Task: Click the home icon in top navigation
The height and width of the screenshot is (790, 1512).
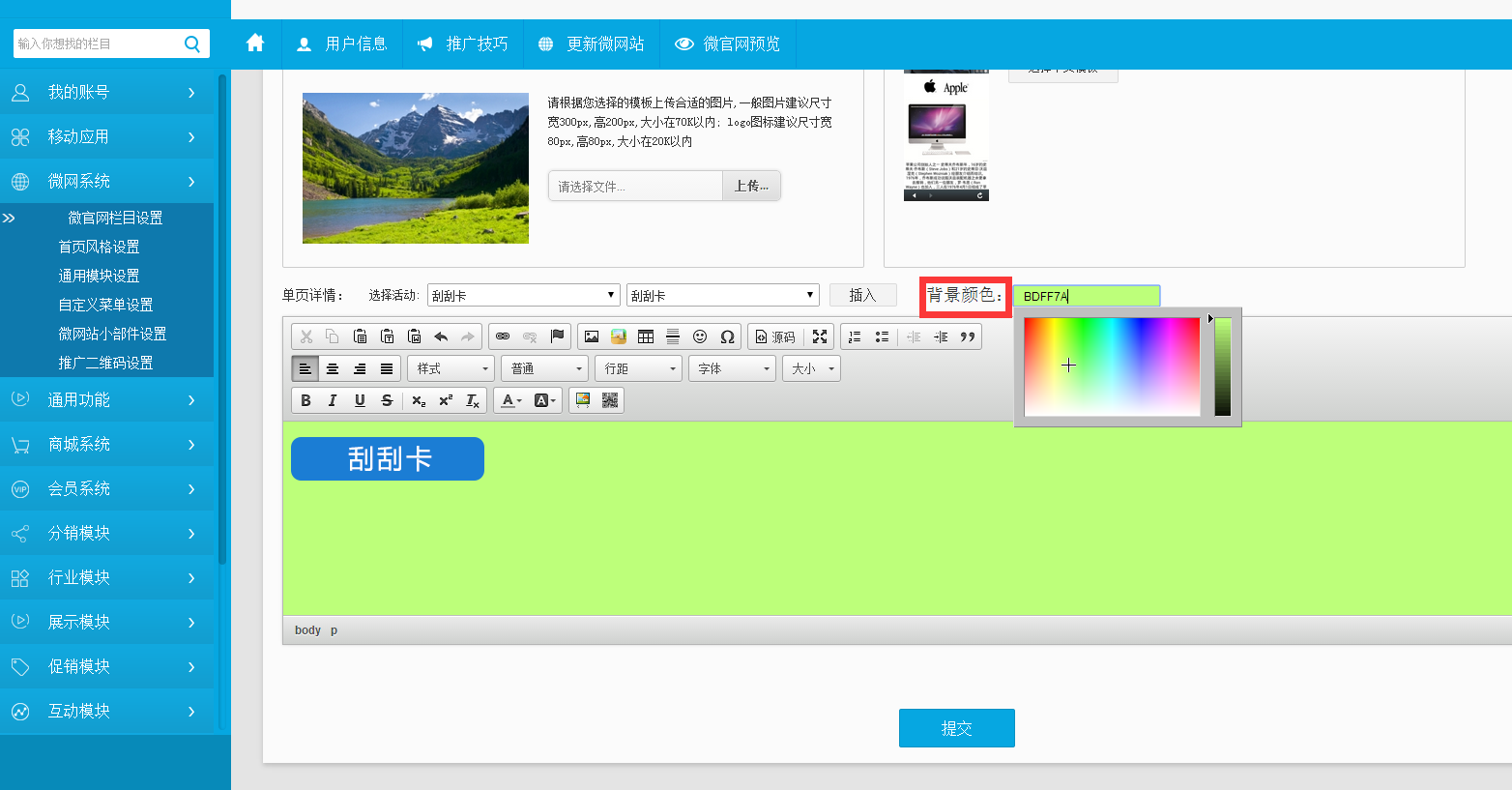Action: click(255, 44)
